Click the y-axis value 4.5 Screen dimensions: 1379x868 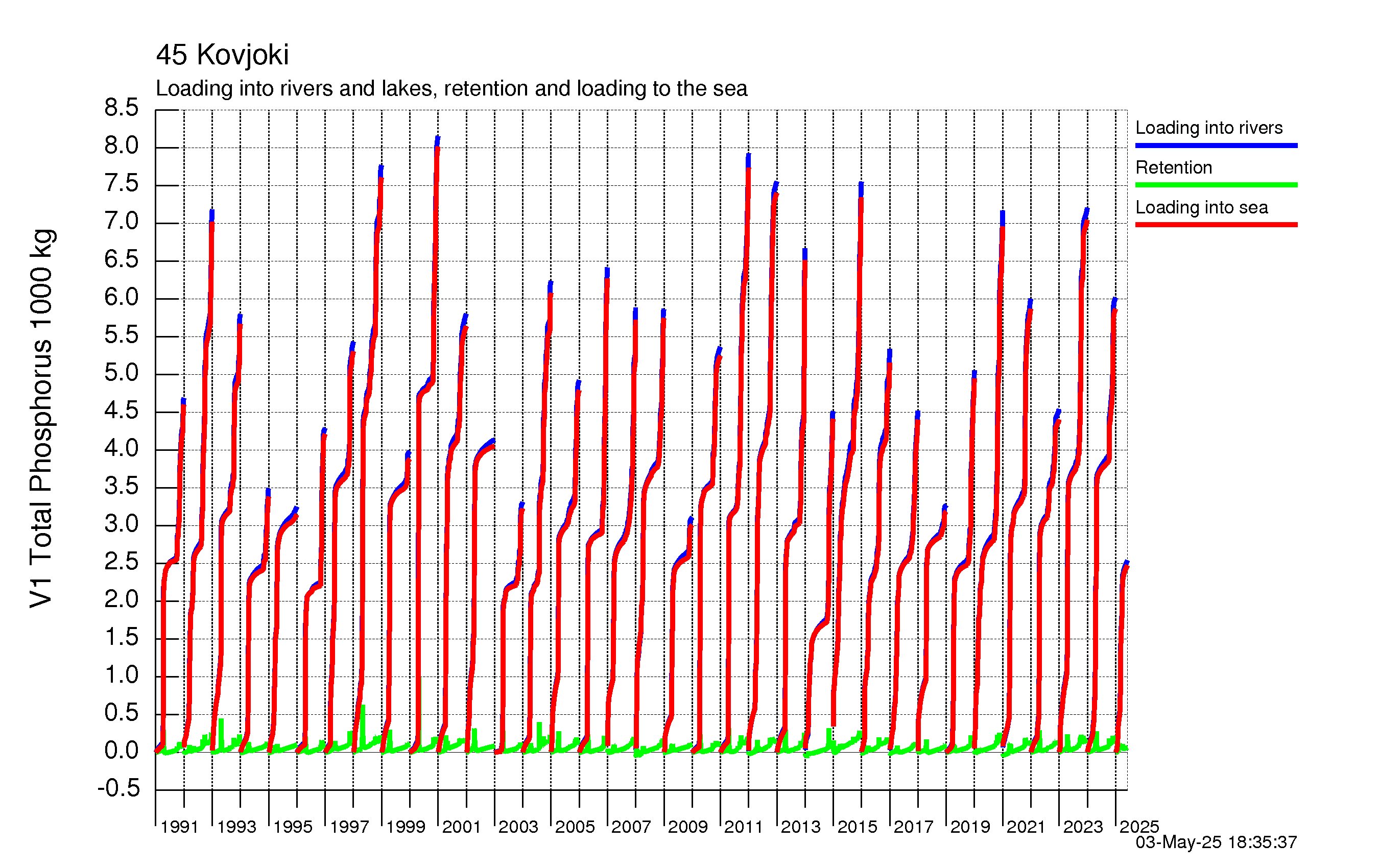pos(122,411)
